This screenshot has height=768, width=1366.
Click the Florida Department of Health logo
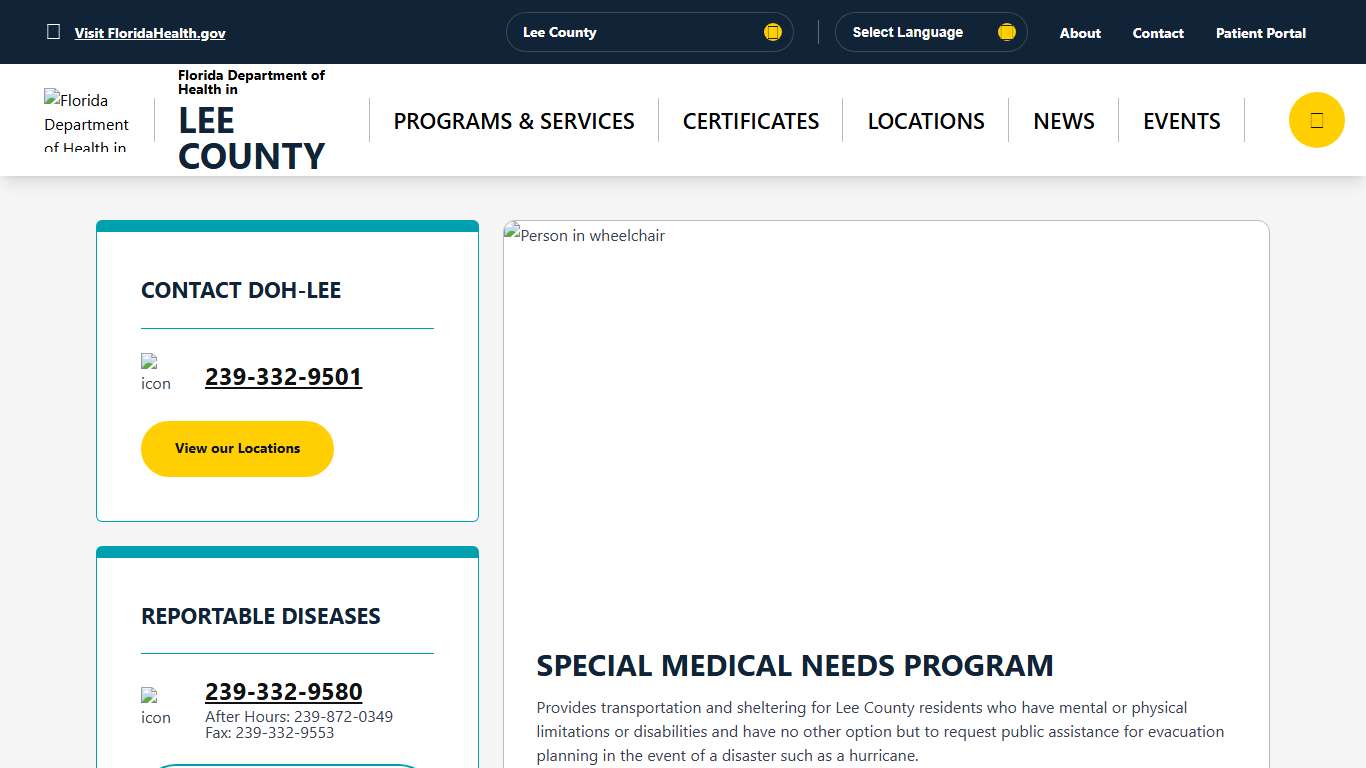(86, 119)
